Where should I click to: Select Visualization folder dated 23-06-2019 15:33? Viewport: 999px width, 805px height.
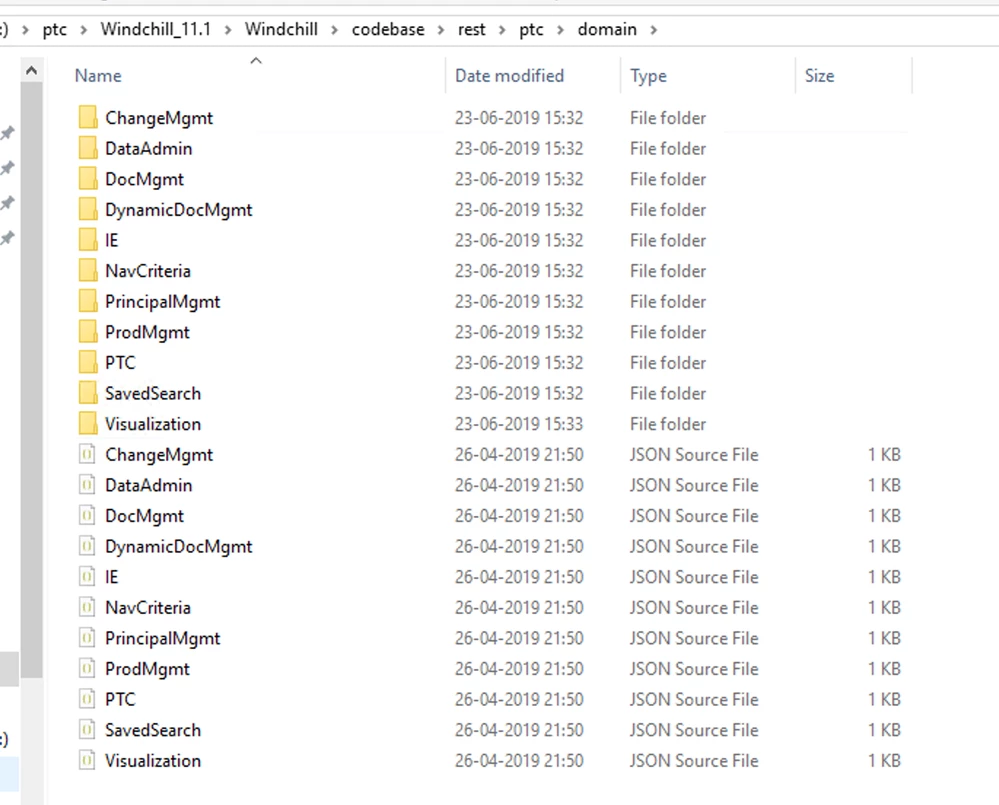coord(153,424)
